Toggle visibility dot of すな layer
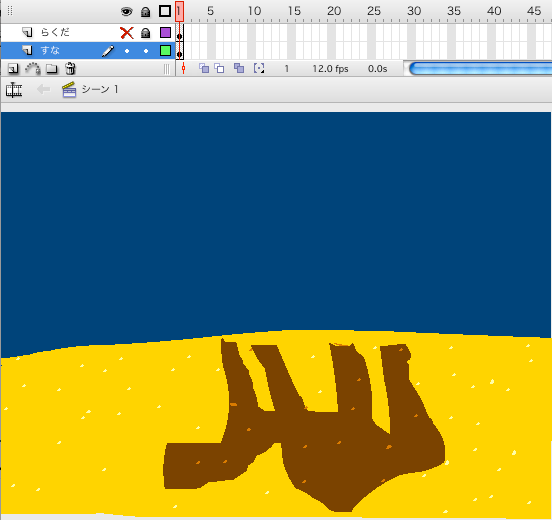 coord(127,51)
